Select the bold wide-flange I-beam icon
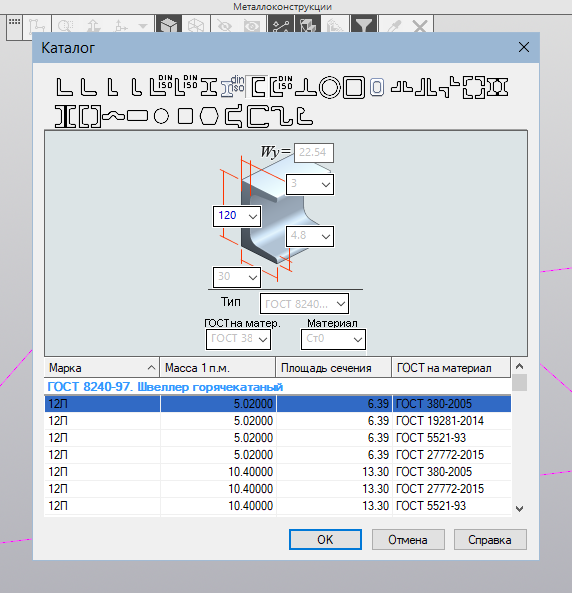Viewport: 572px width, 593px height. pyautogui.click(x=65, y=116)
